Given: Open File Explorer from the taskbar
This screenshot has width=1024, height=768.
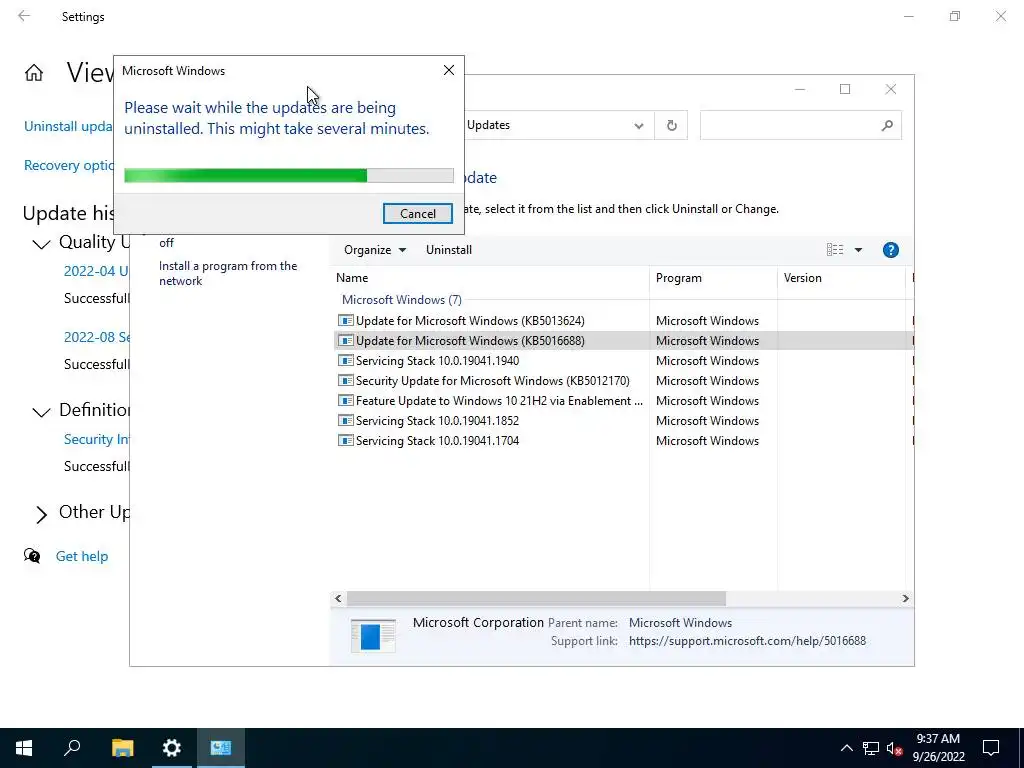Looking at the screenshot, I should (x=122, y=748).
